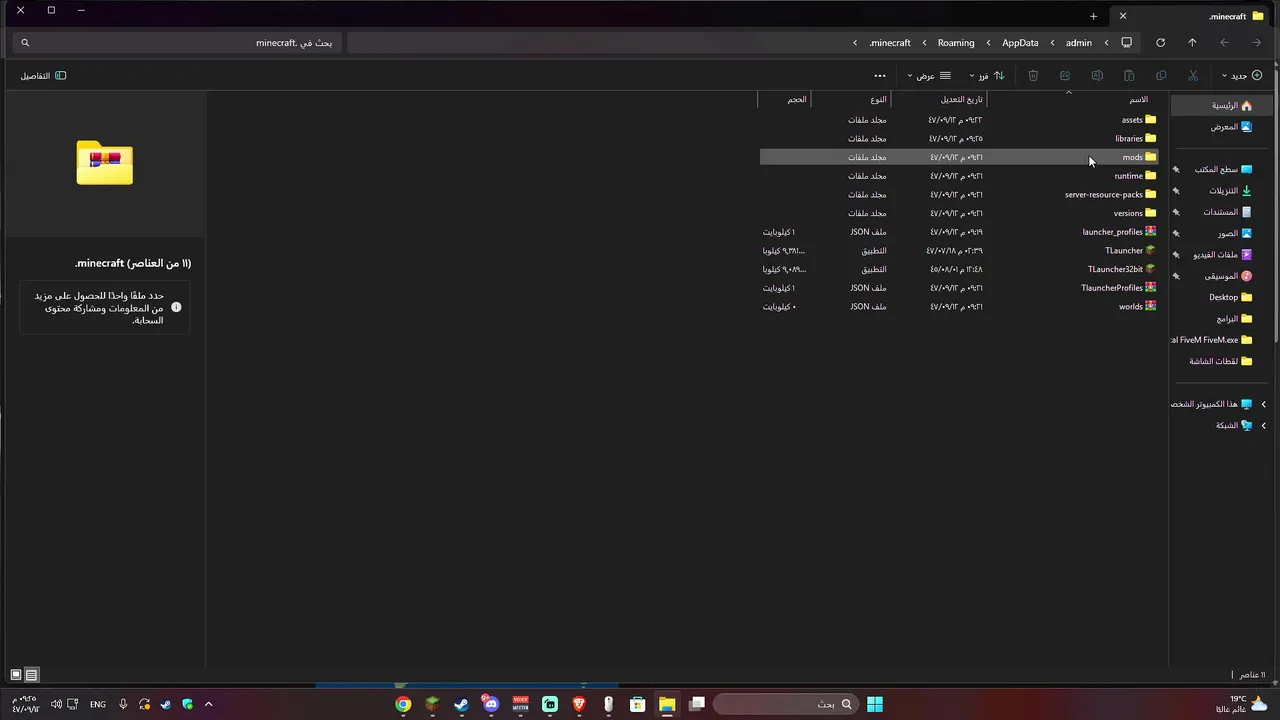
Task: Click Roaming in the breadcrumb path
Action: pyautogui.click(x=956, y=43)
